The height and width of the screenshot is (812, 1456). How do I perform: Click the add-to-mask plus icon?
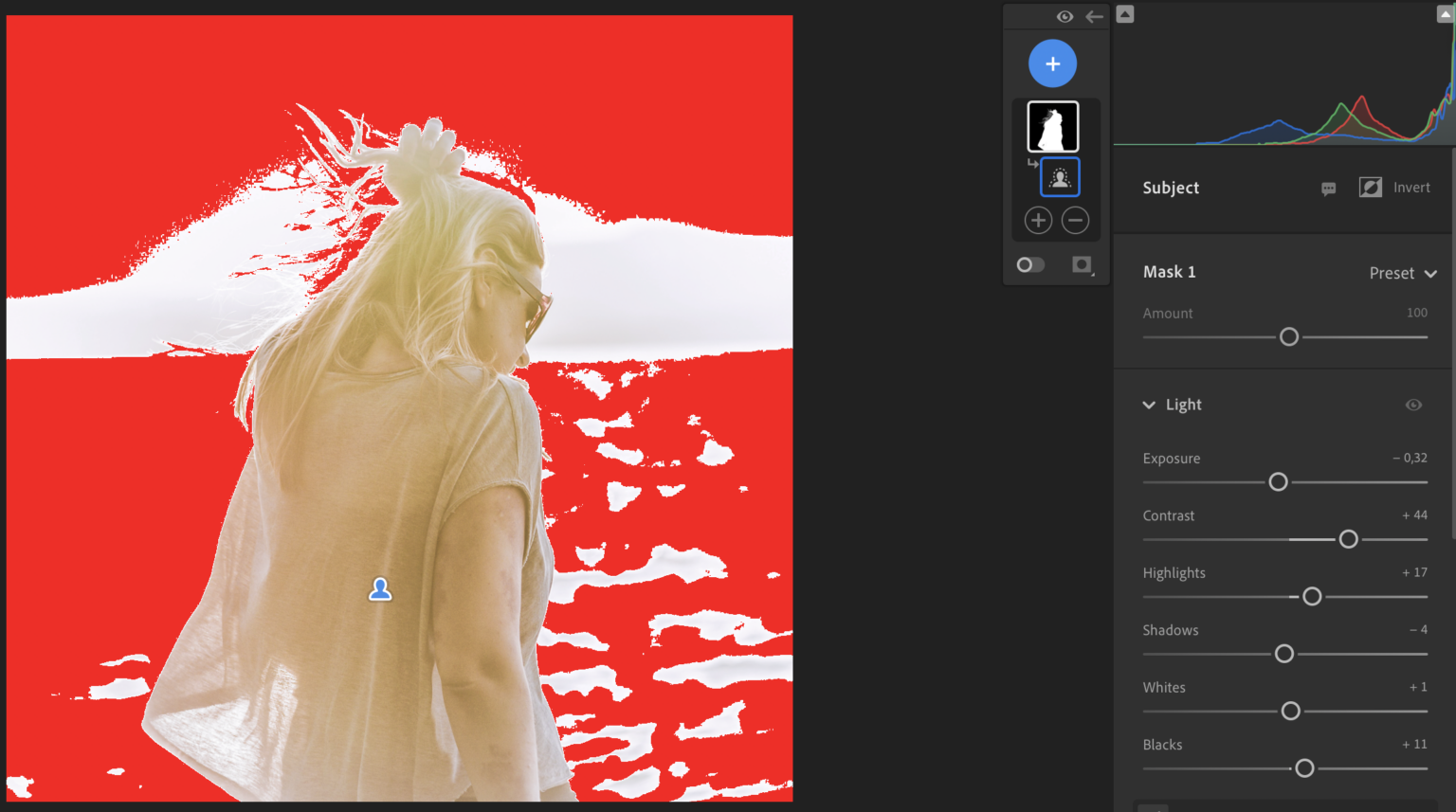[1038, 220]
